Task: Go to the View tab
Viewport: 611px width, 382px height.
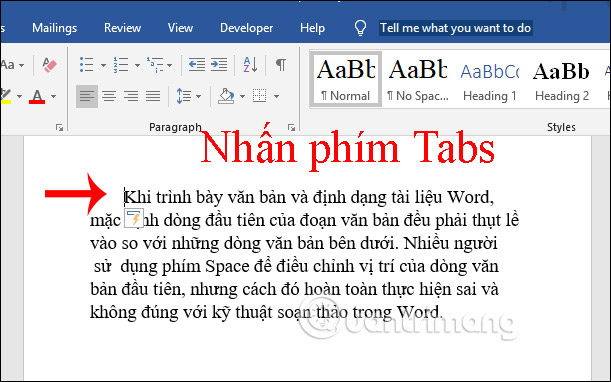Action: pos(180,28)
